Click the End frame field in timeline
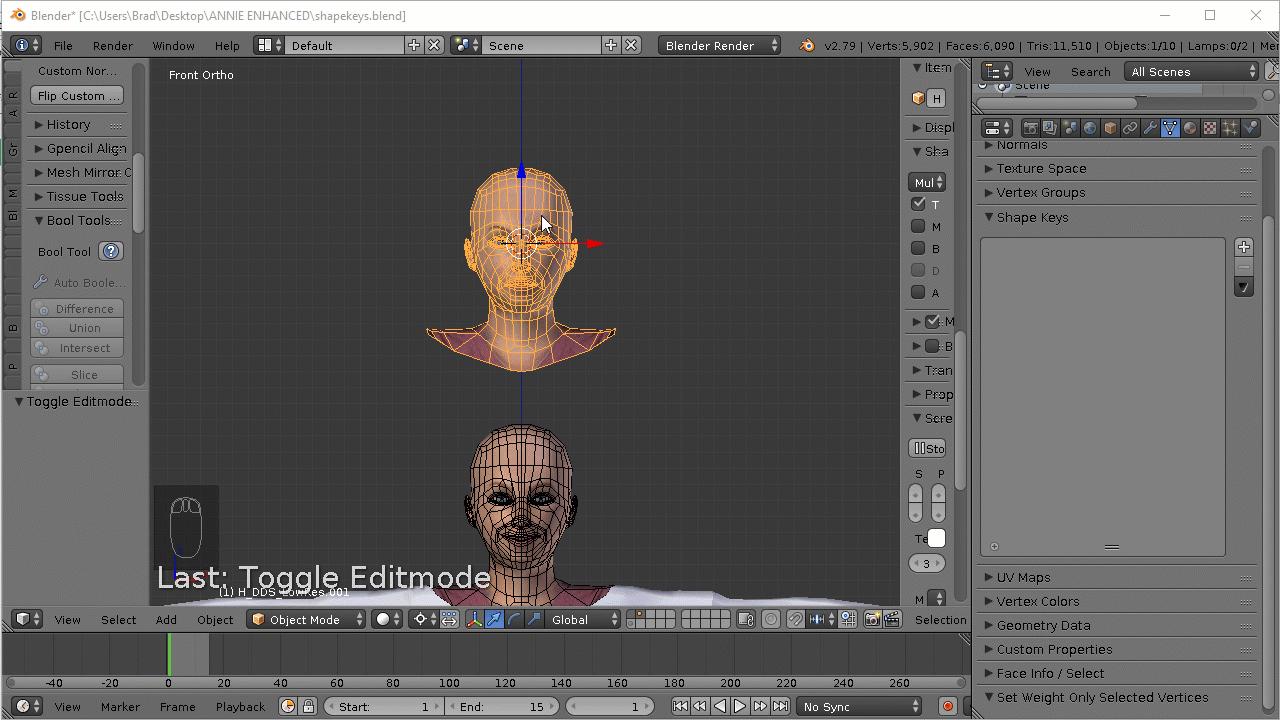The width and height of the screenshot is (1280, 720). [x=502, y=706]
